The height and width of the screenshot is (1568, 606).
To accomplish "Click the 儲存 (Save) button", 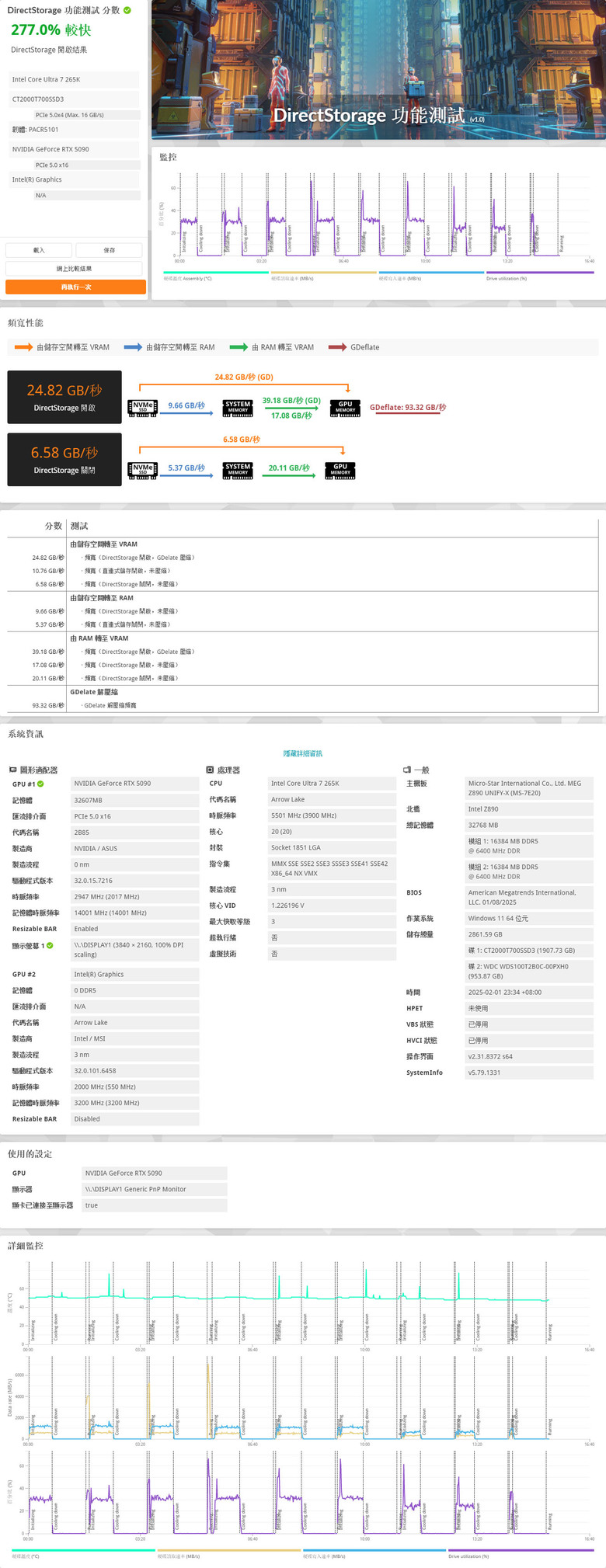I will click(110, 250).
